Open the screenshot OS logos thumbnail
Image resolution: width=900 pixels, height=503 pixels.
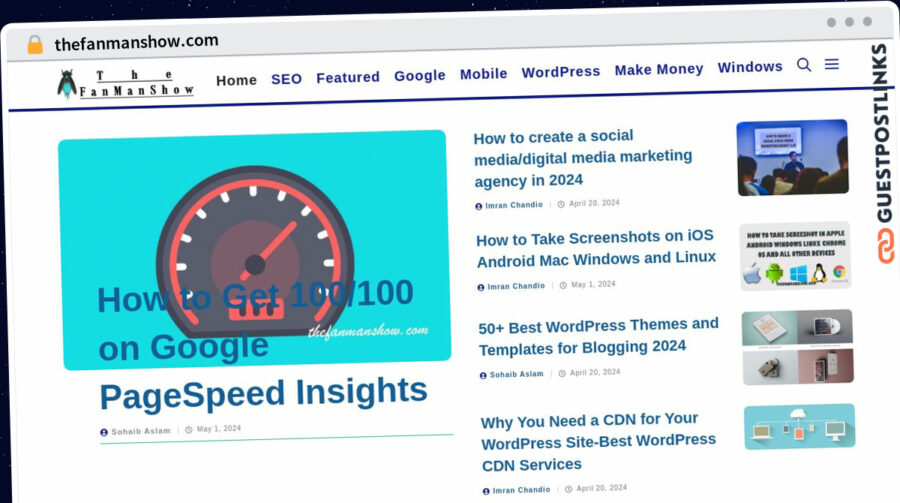pyautogui.click(x=795, y=256)
